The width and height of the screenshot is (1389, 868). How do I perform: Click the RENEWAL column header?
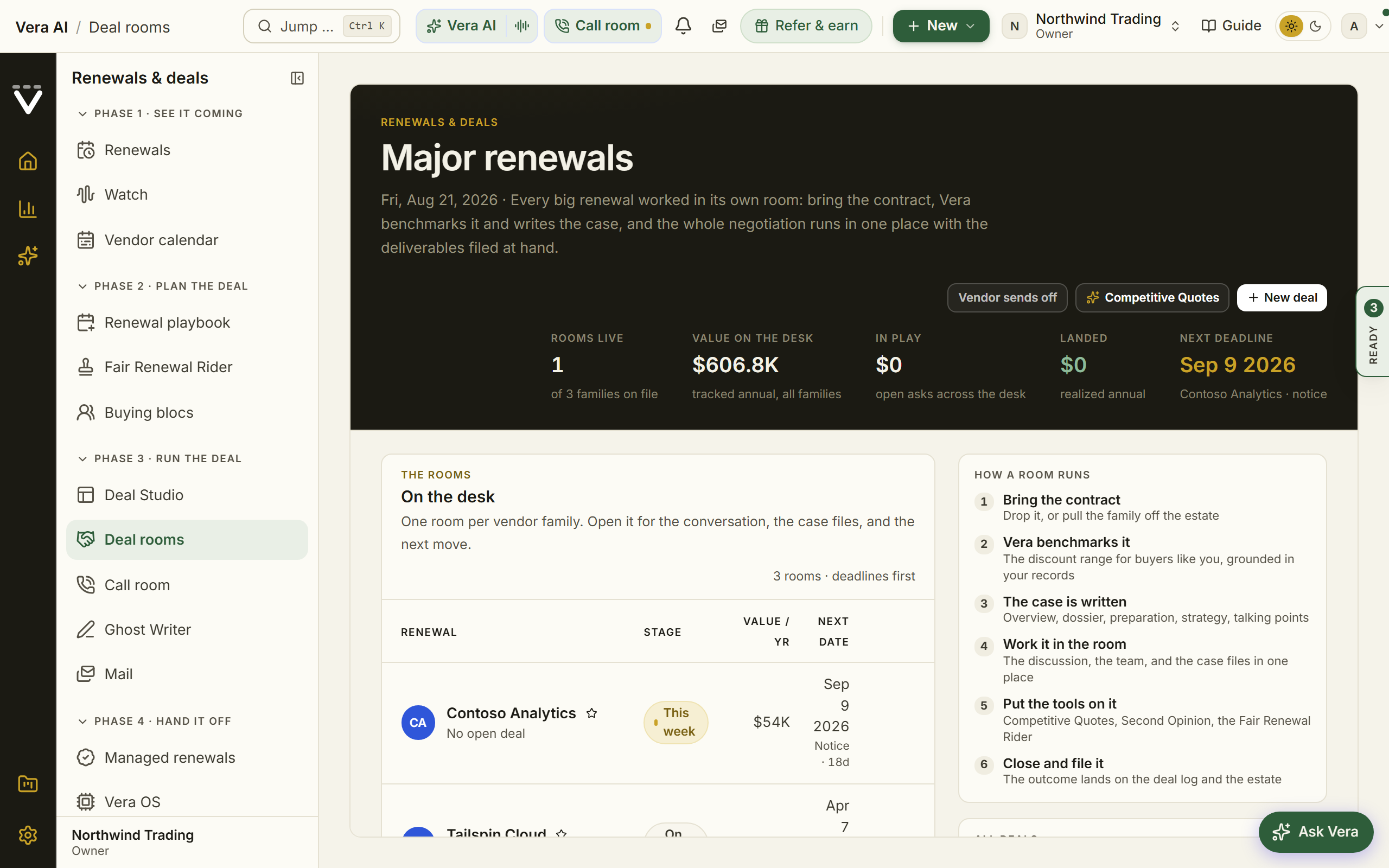tap(429, 632)
